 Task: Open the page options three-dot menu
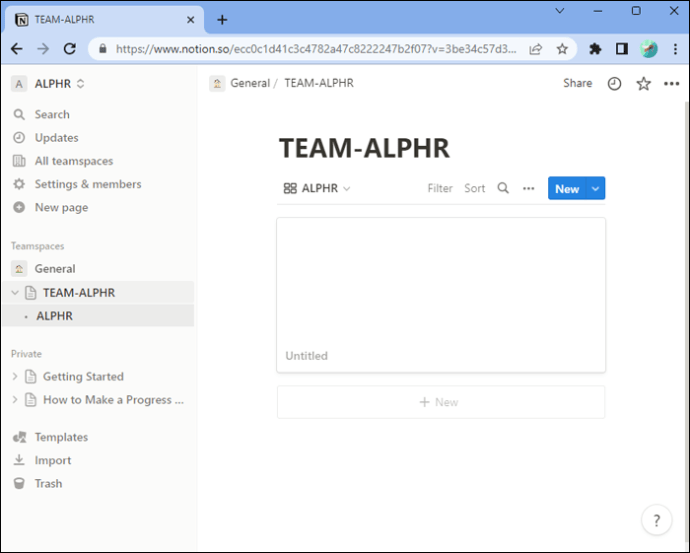click(x=672, y=84)
